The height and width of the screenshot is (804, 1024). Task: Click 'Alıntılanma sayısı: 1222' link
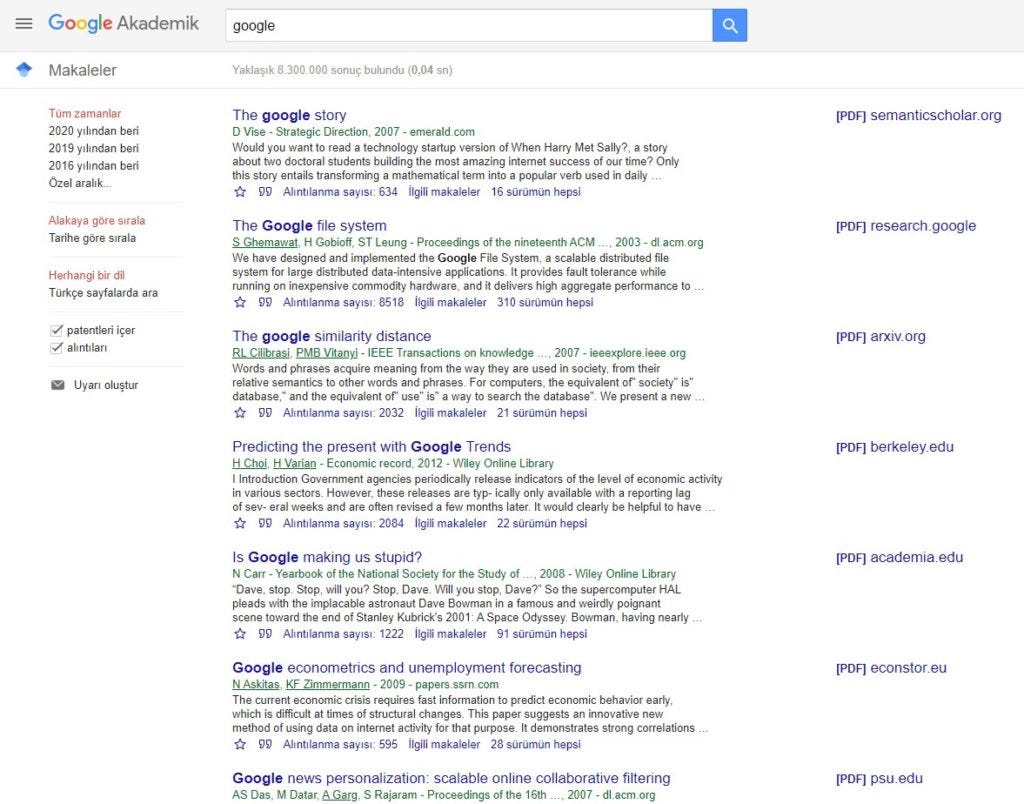[343, 634]
